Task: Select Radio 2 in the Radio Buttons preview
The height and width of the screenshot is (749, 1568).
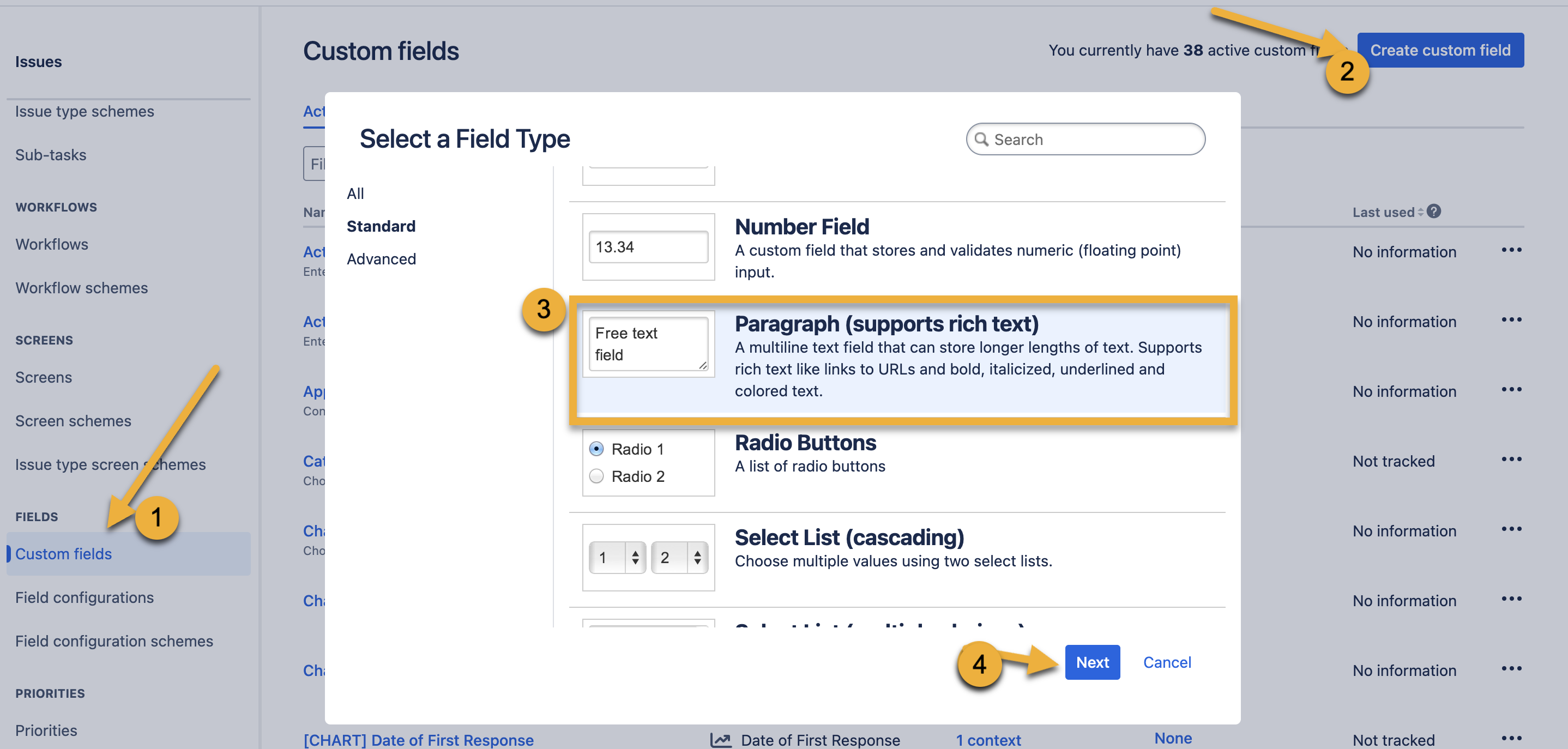Action: 596,476
